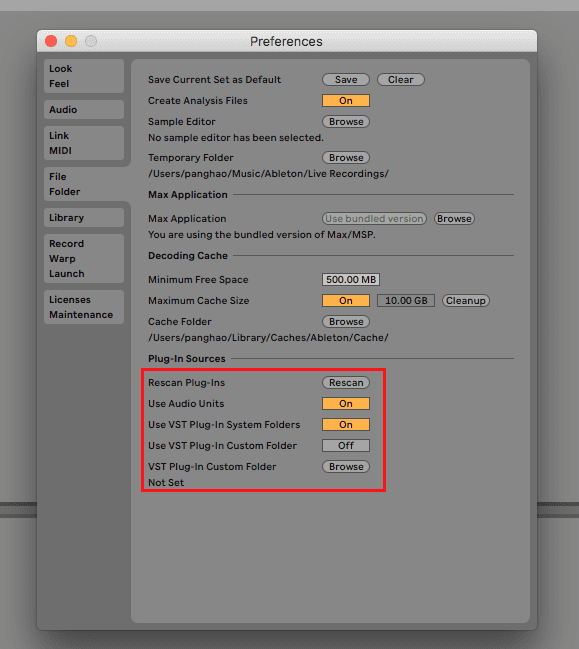Browse for Temporary Folder location
The image size is (579, 649).
[x=346, y=158]
